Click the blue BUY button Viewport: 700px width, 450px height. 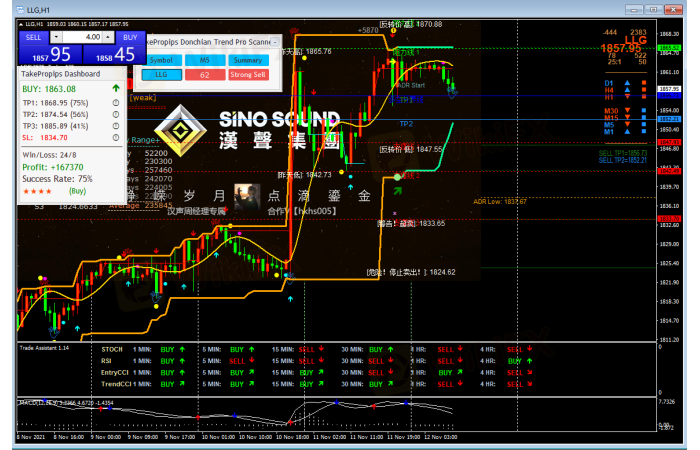129,36
